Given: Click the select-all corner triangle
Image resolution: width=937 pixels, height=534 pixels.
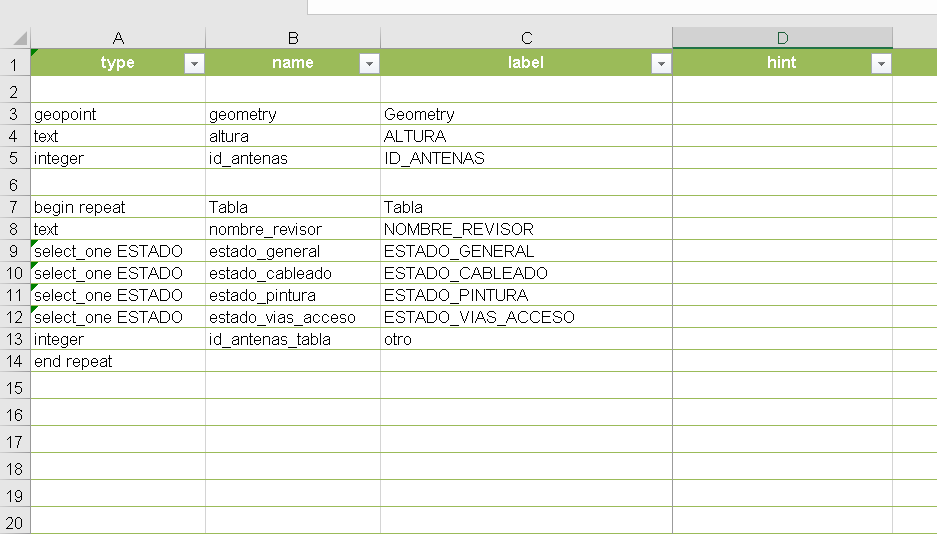Looking at the screenshot, I should coord(20,39).
